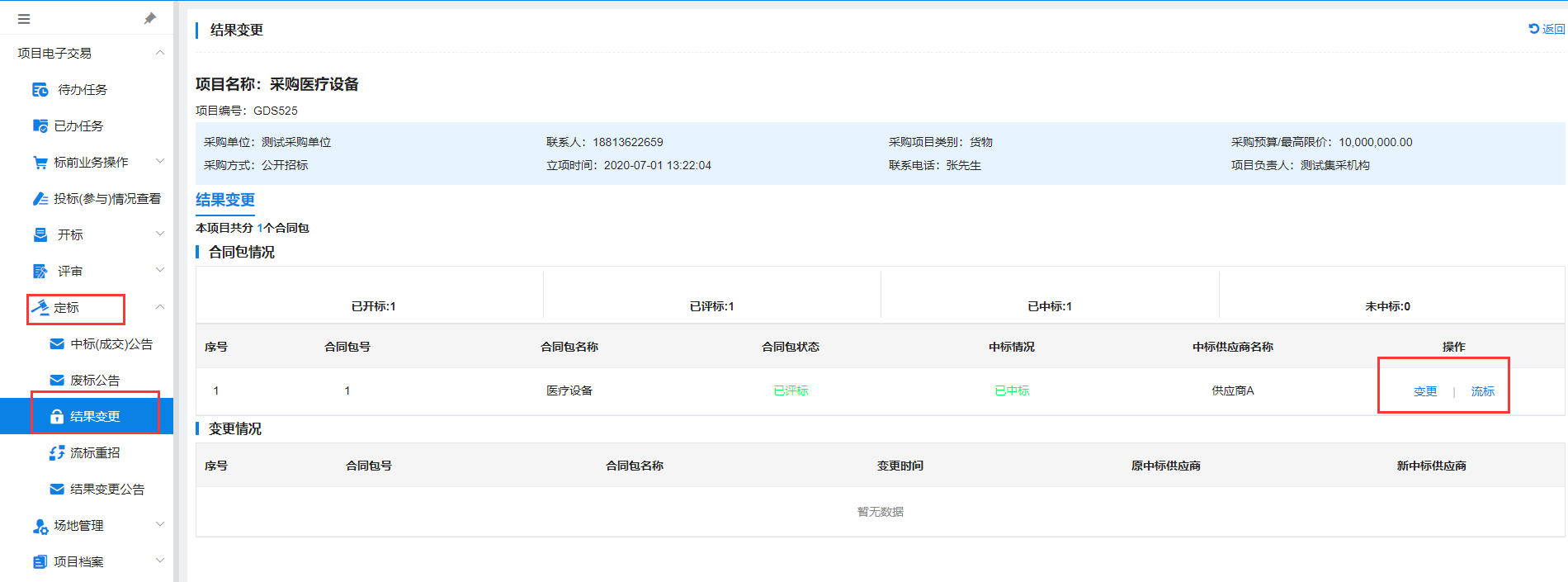This screenshot has height=582, width=1568.
Task: Click the 流标重招 refresh icon
Action: pyautogui.click(x=57, y=453)
